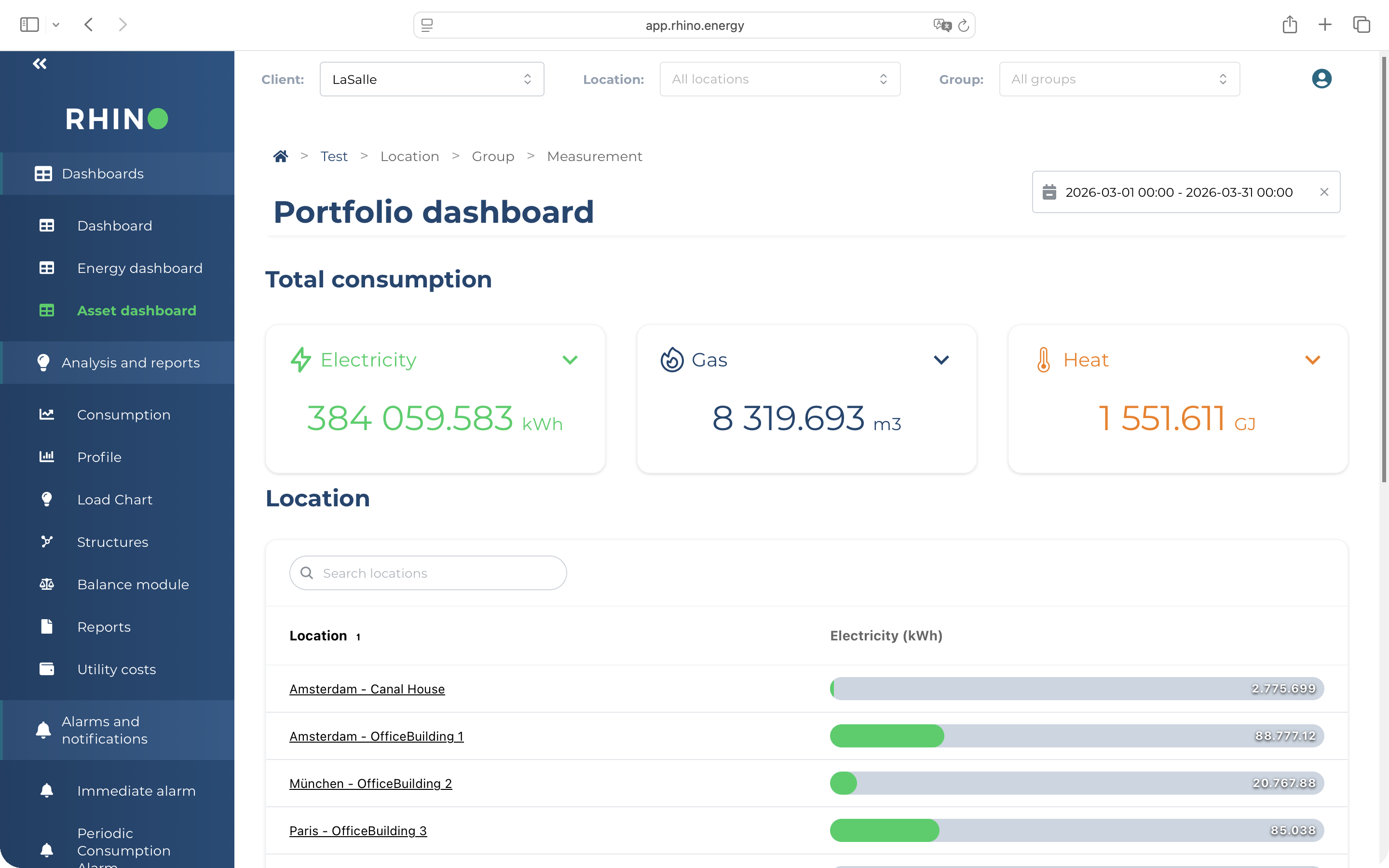Open the Client LaSalle dropdown
The image size is (1389, 868).
432,79
